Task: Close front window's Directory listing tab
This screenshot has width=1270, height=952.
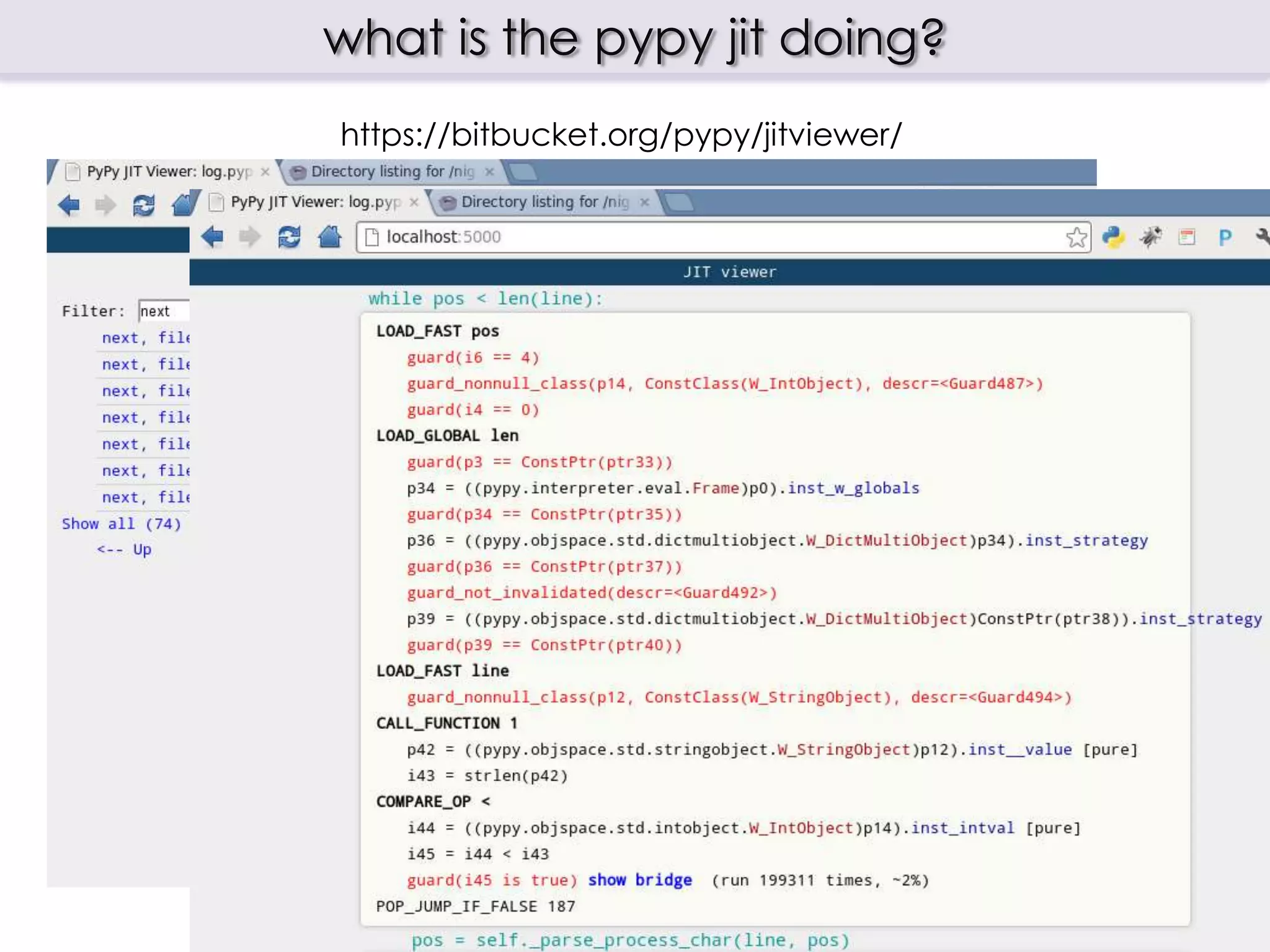Action: tap(645, 202)
